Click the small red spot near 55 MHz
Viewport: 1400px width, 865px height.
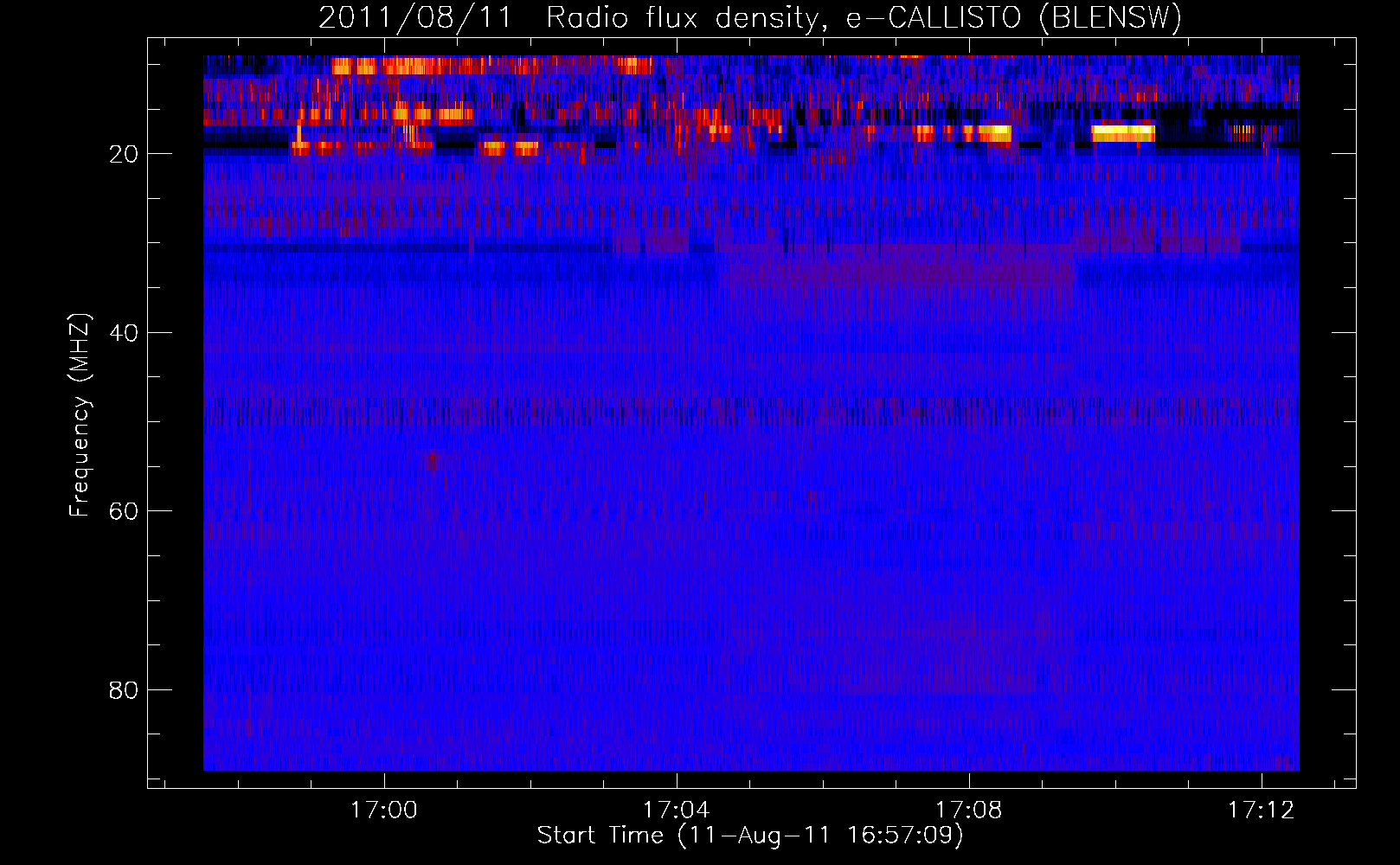(x=432, y=461)
